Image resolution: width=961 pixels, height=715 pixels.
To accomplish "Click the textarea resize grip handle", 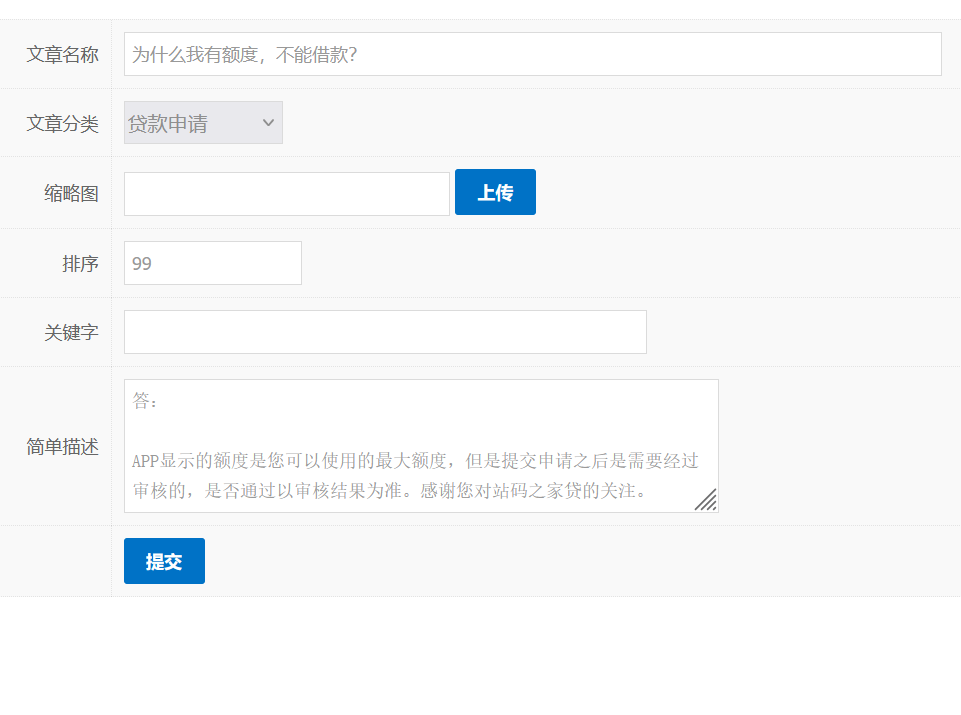I will pyautogui.click(x=706, y=500).
